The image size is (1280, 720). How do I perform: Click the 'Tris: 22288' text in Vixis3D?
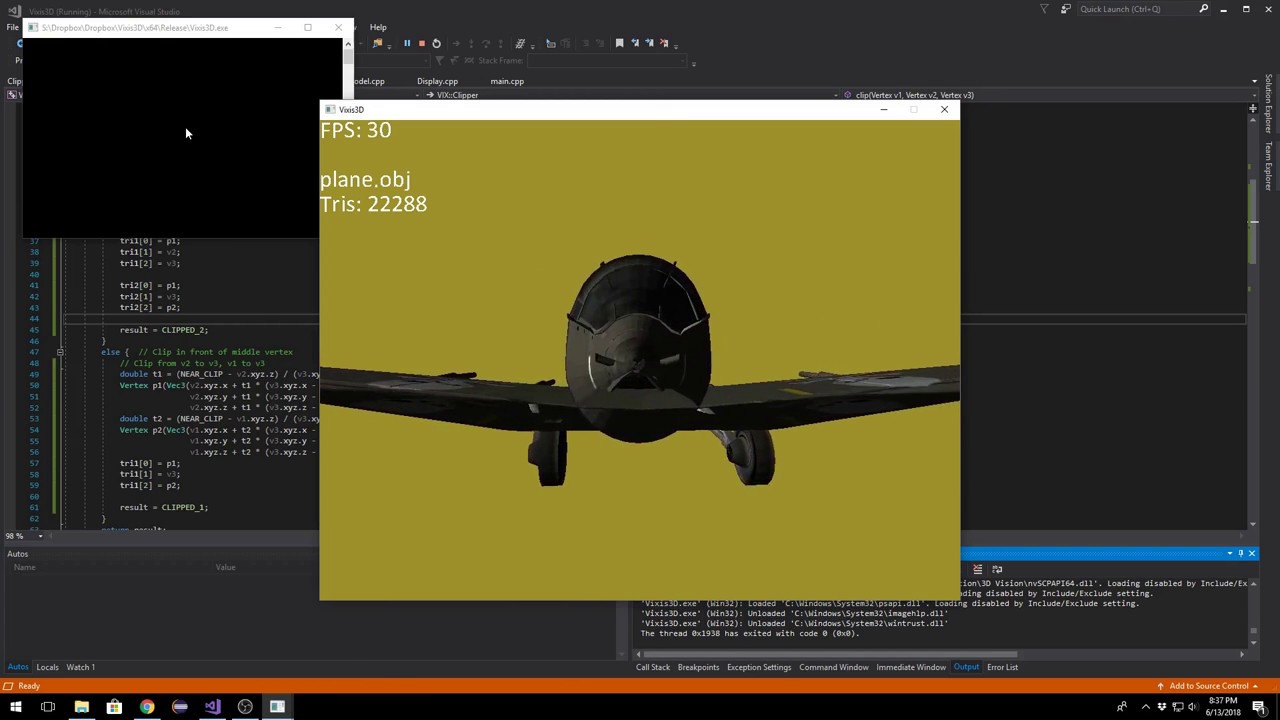point(373,204)
